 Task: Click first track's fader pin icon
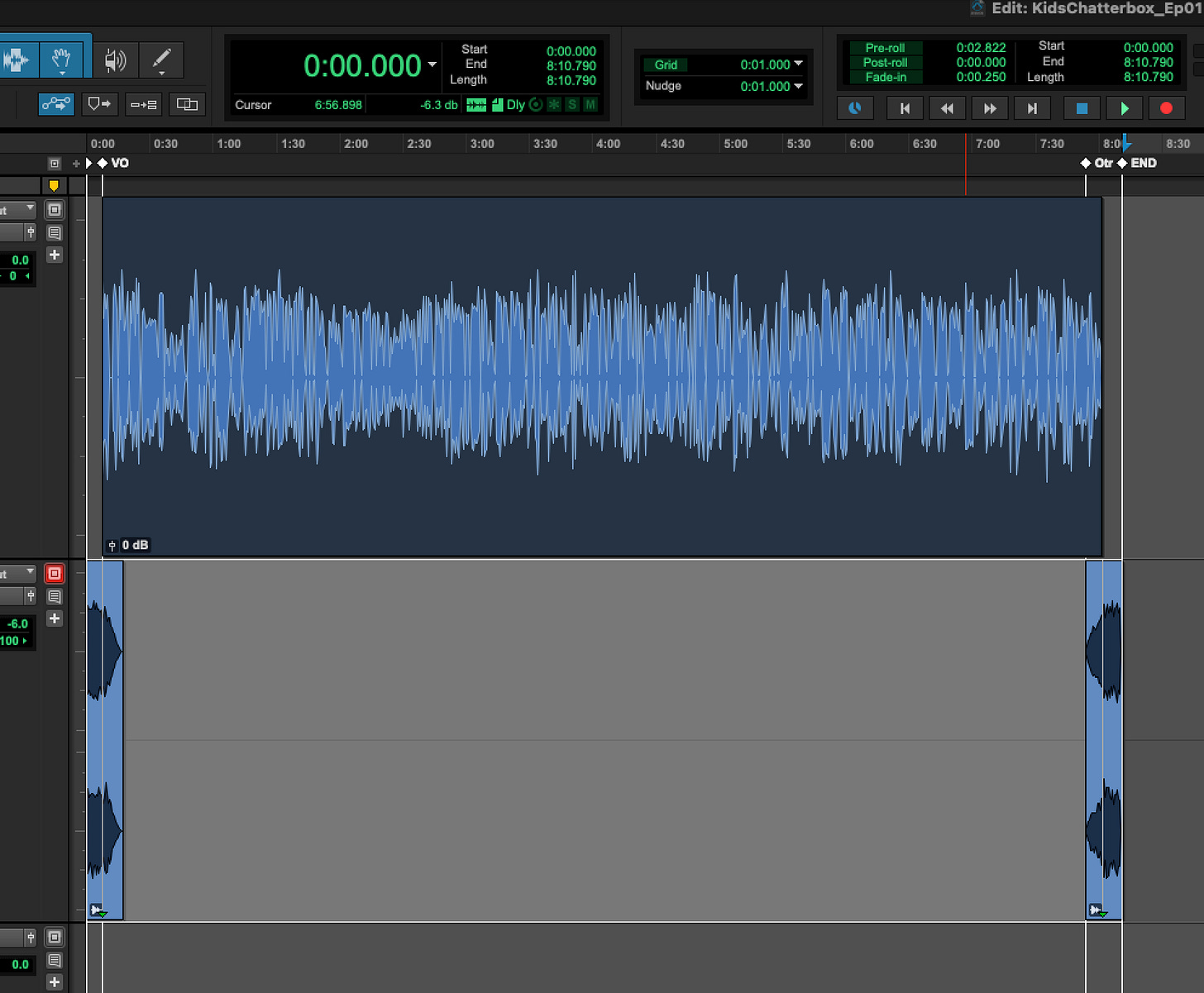(x=31, y=232)
